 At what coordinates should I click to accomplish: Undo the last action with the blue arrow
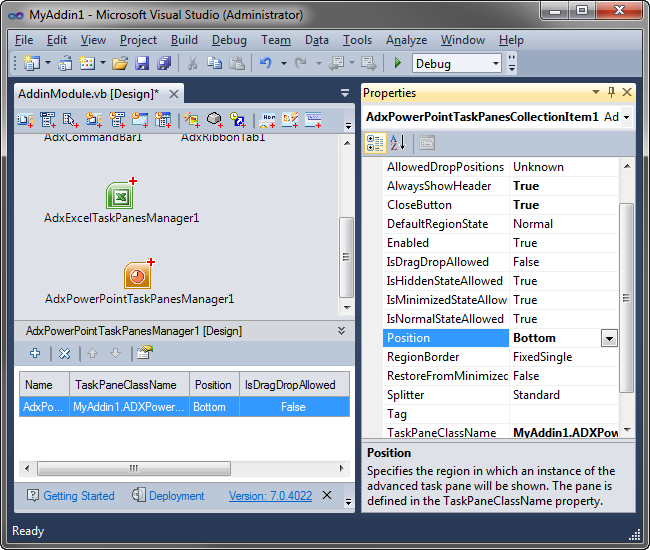click(x=265, y=63)
